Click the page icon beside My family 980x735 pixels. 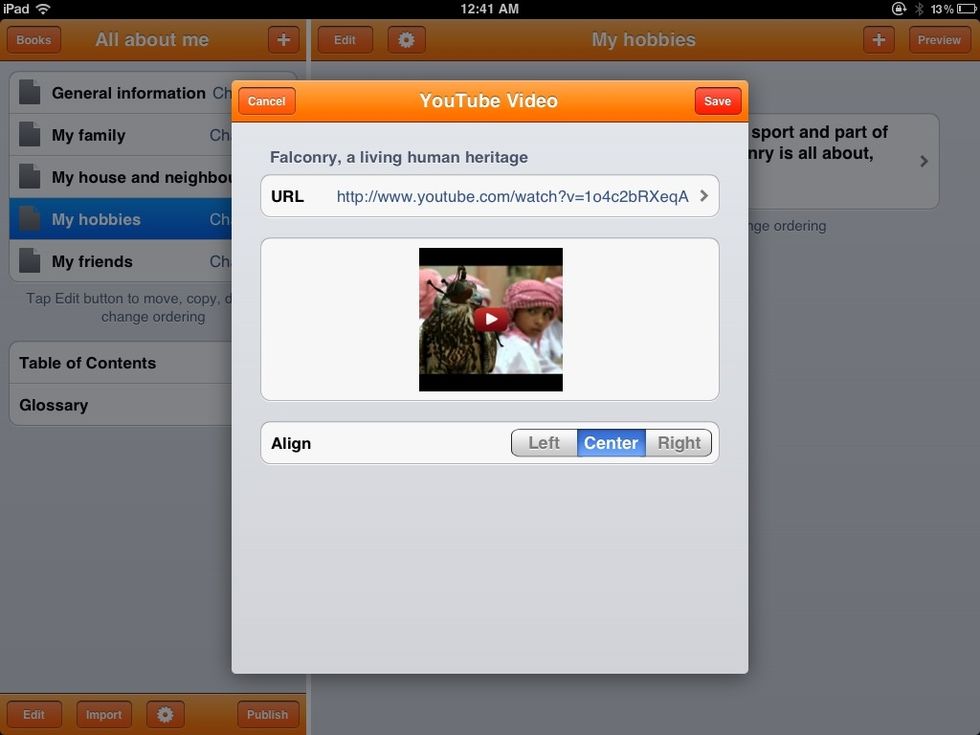coord(30,134)
